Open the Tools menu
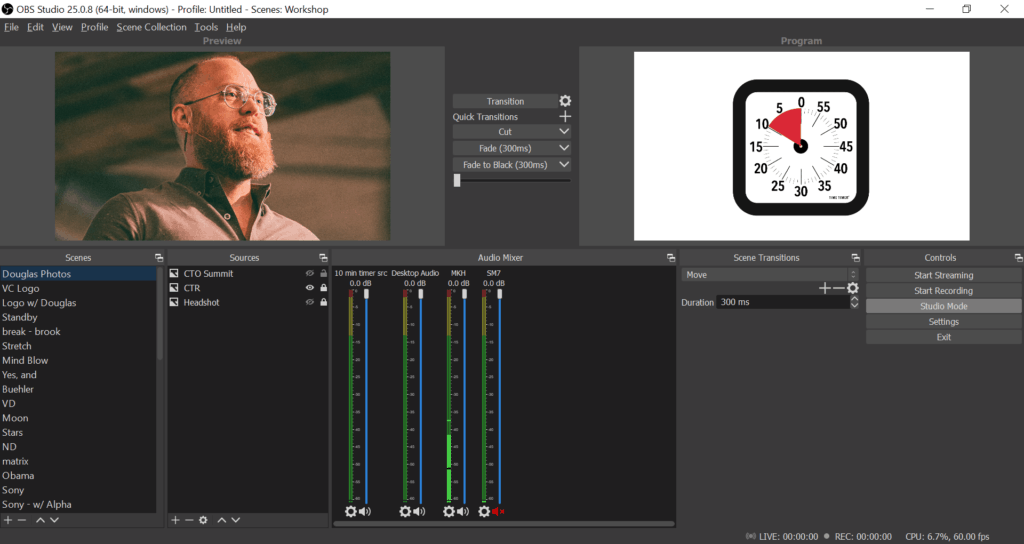The height and width of the screenshot is (544, 1024). pyautogui.click(x=206, y=27)
